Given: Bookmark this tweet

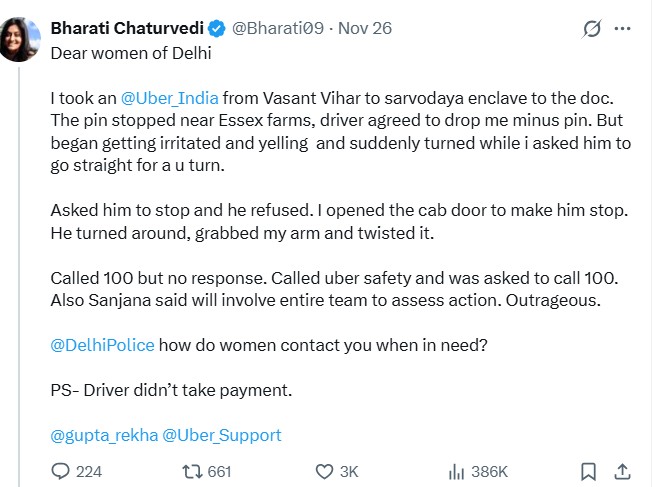Looking at the screenshot, I should coord(589,471).
